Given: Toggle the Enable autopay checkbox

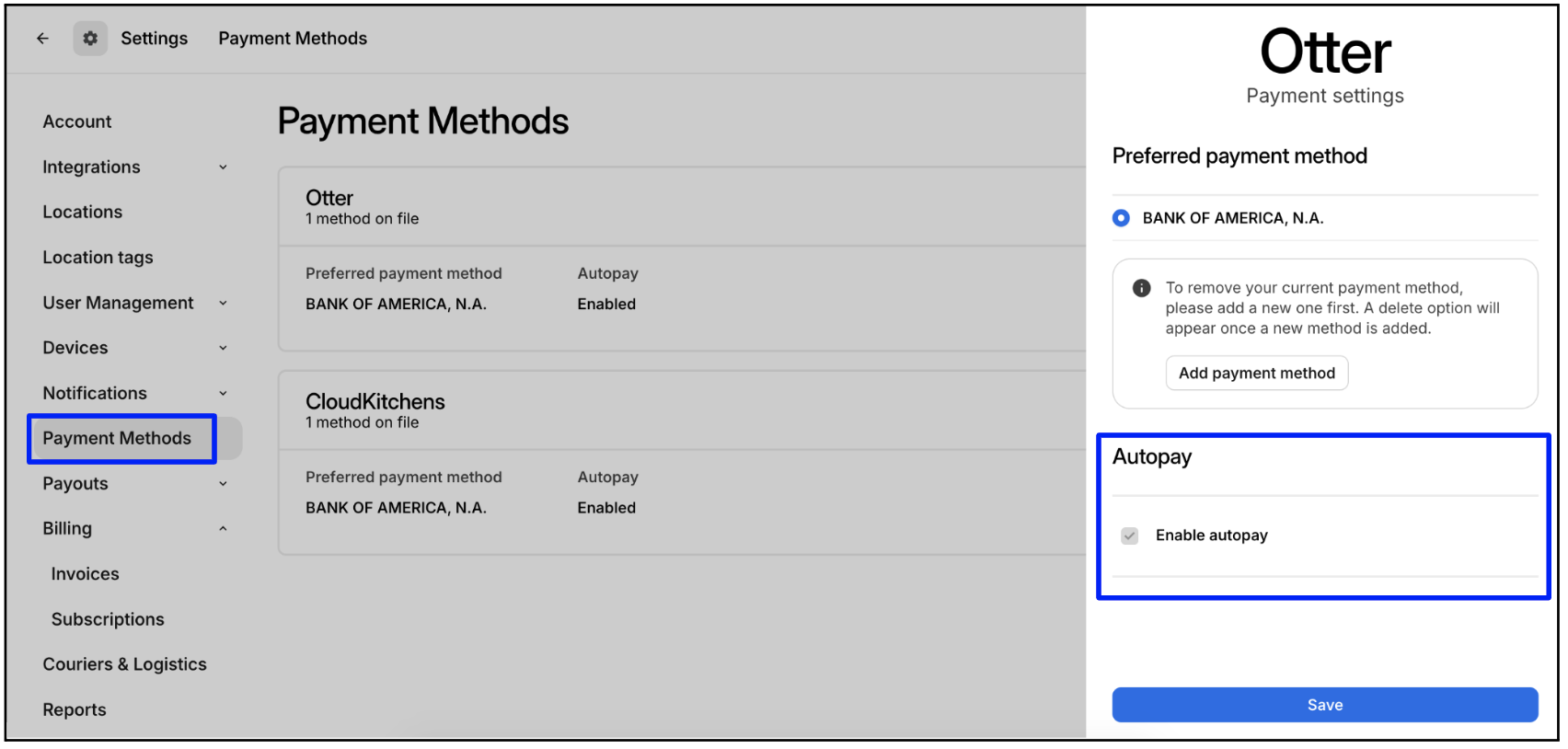Looking at the screenshot, I should [x=1129, y=536].
